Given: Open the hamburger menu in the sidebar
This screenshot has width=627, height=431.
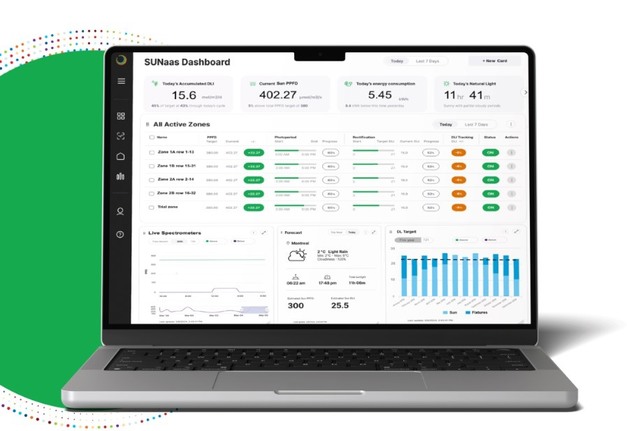Looking at the screenshot, I should pyautogui.click(x=121, y=81).
